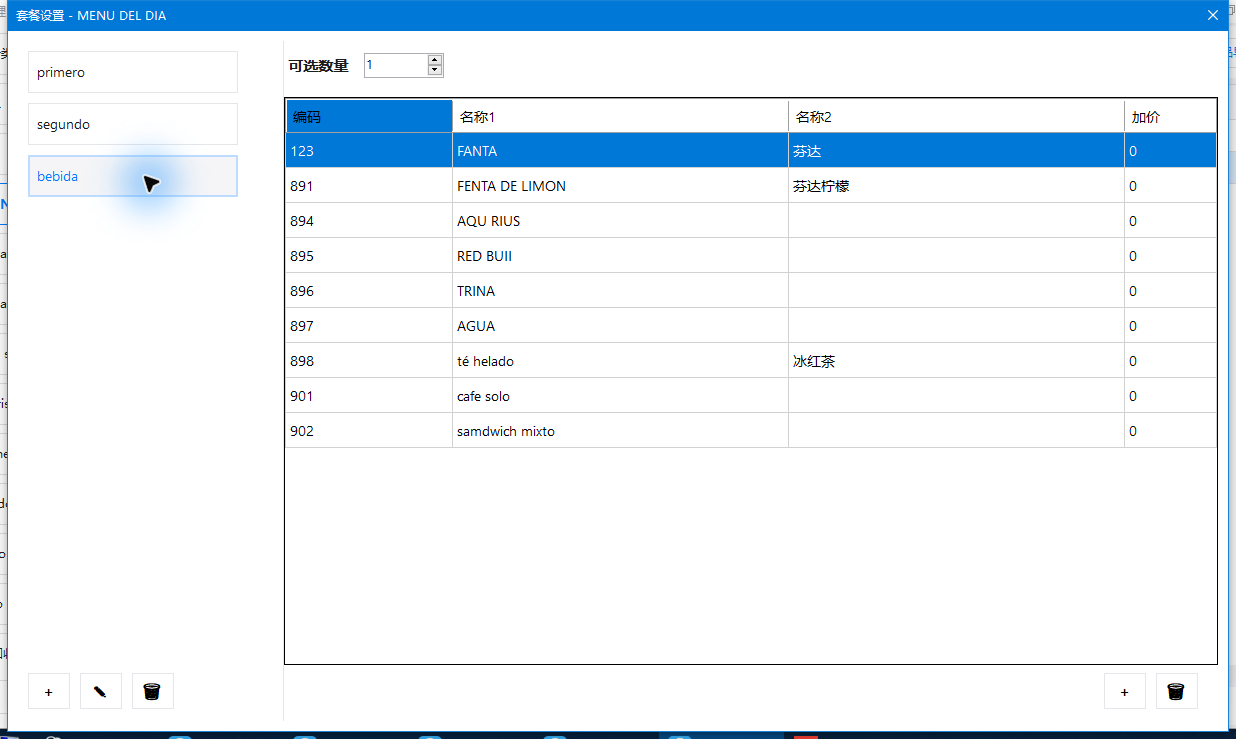Sort by the 名称1 column header
The image size is (1236, 739).
[x=620, y=116]
